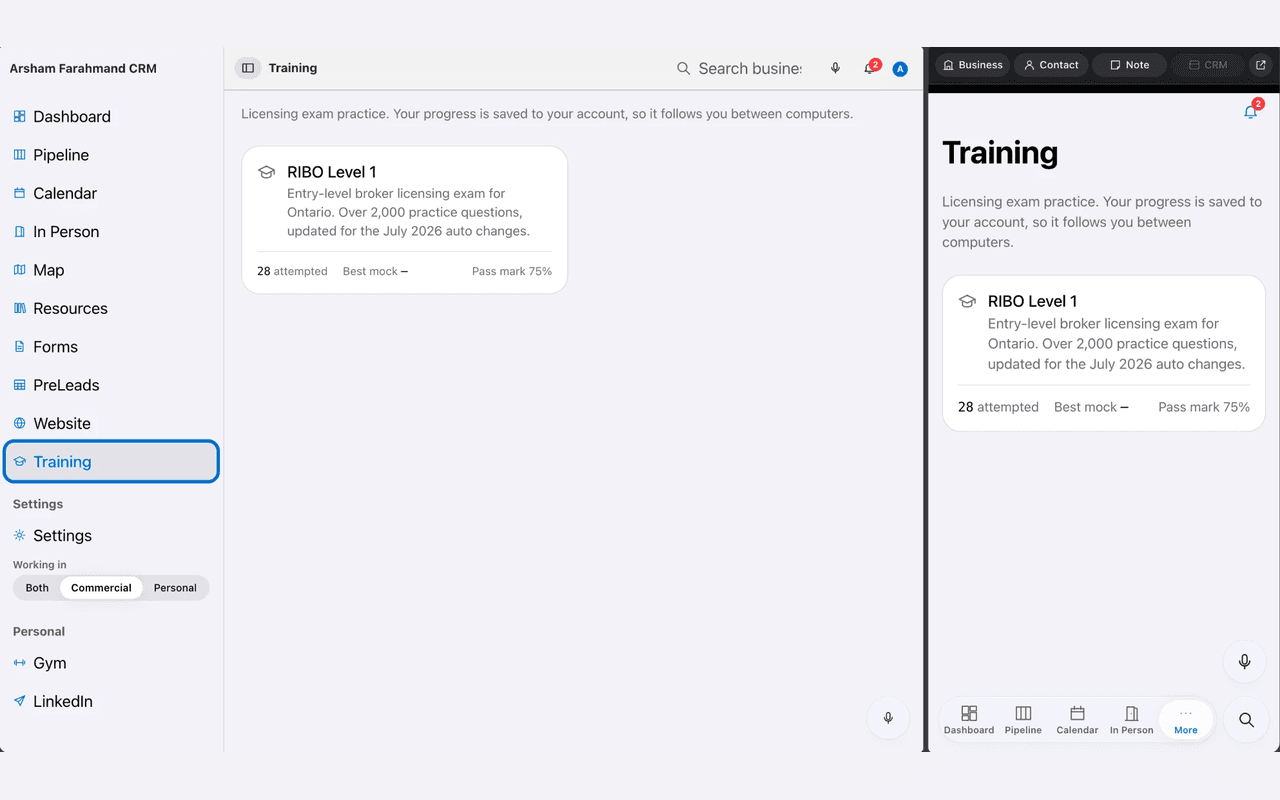Open notifications bell in the mobile preview
Viewport: 1280px width, 800px height.
[1251, 111]
